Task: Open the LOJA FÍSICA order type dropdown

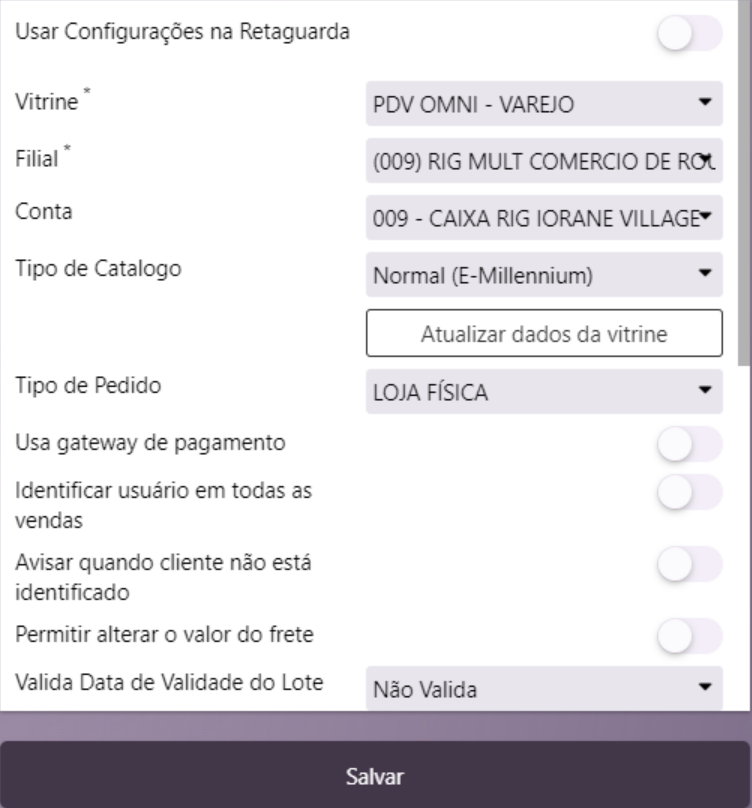Action: tap(543, 390)
